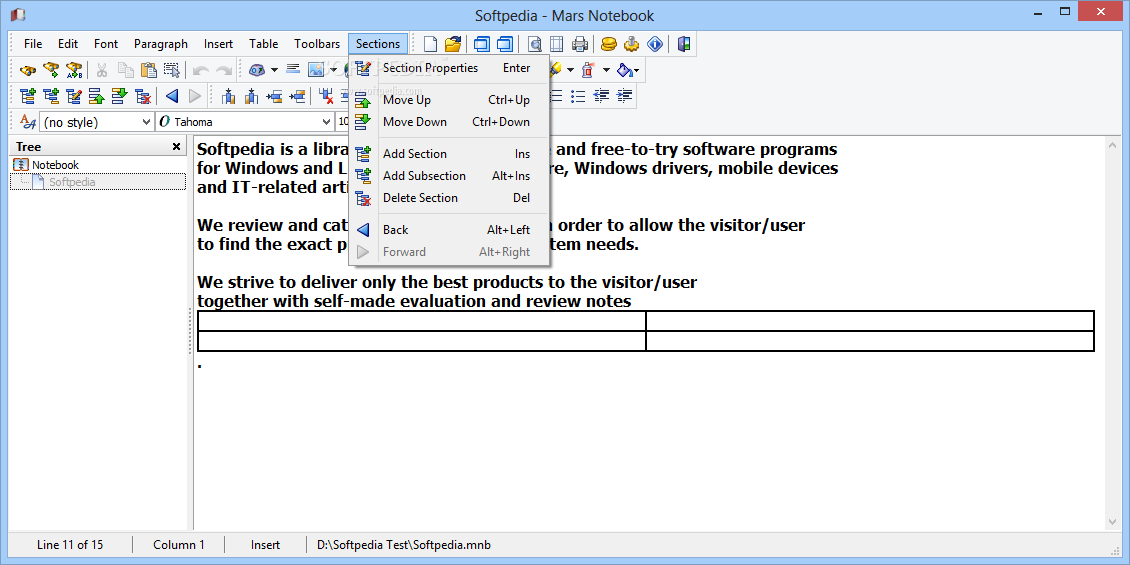The height and width of the screenshot is (565, 1130).
Task: Click the increase indent icon
Action: pyautogui.click(x=625, y=96)
